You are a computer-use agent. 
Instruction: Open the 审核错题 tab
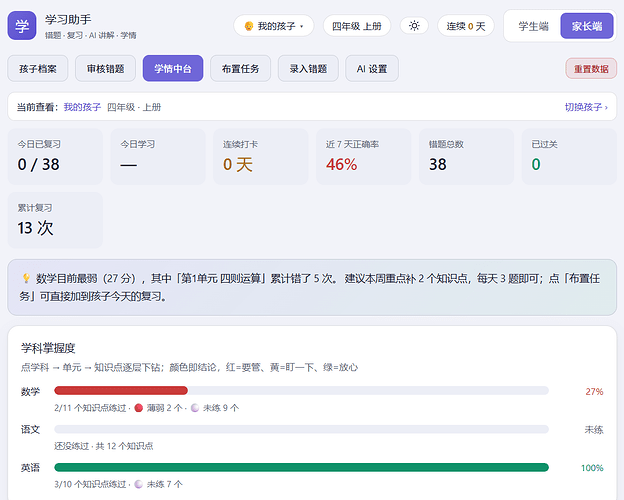(105, 68)
